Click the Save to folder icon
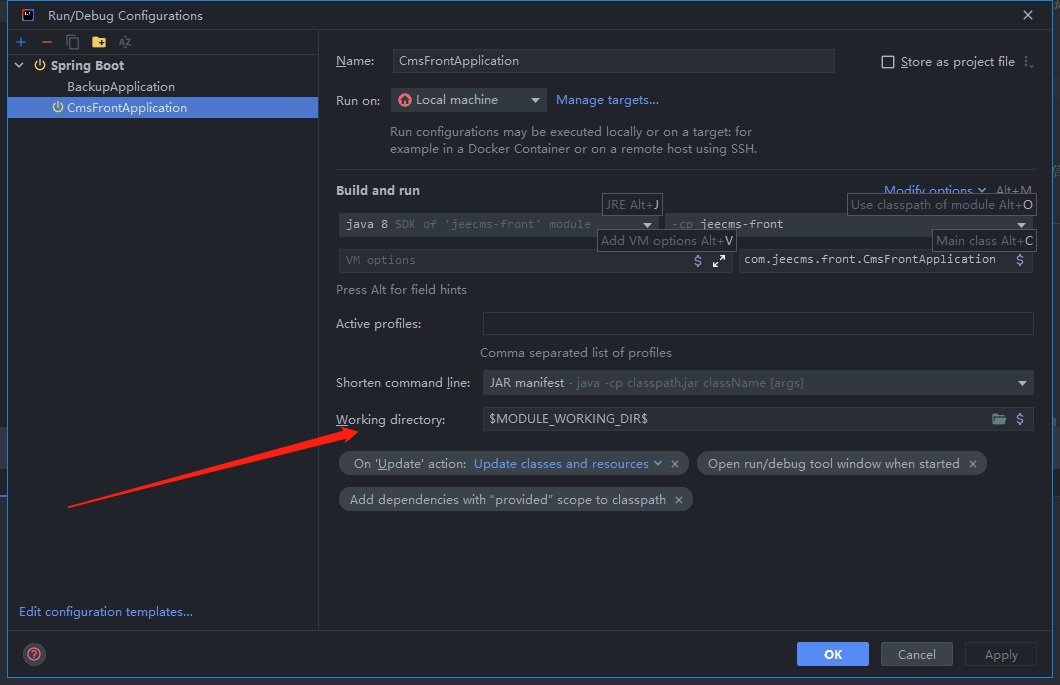The height and width of the screenshot is (685, 1060). tap(99, 42)
